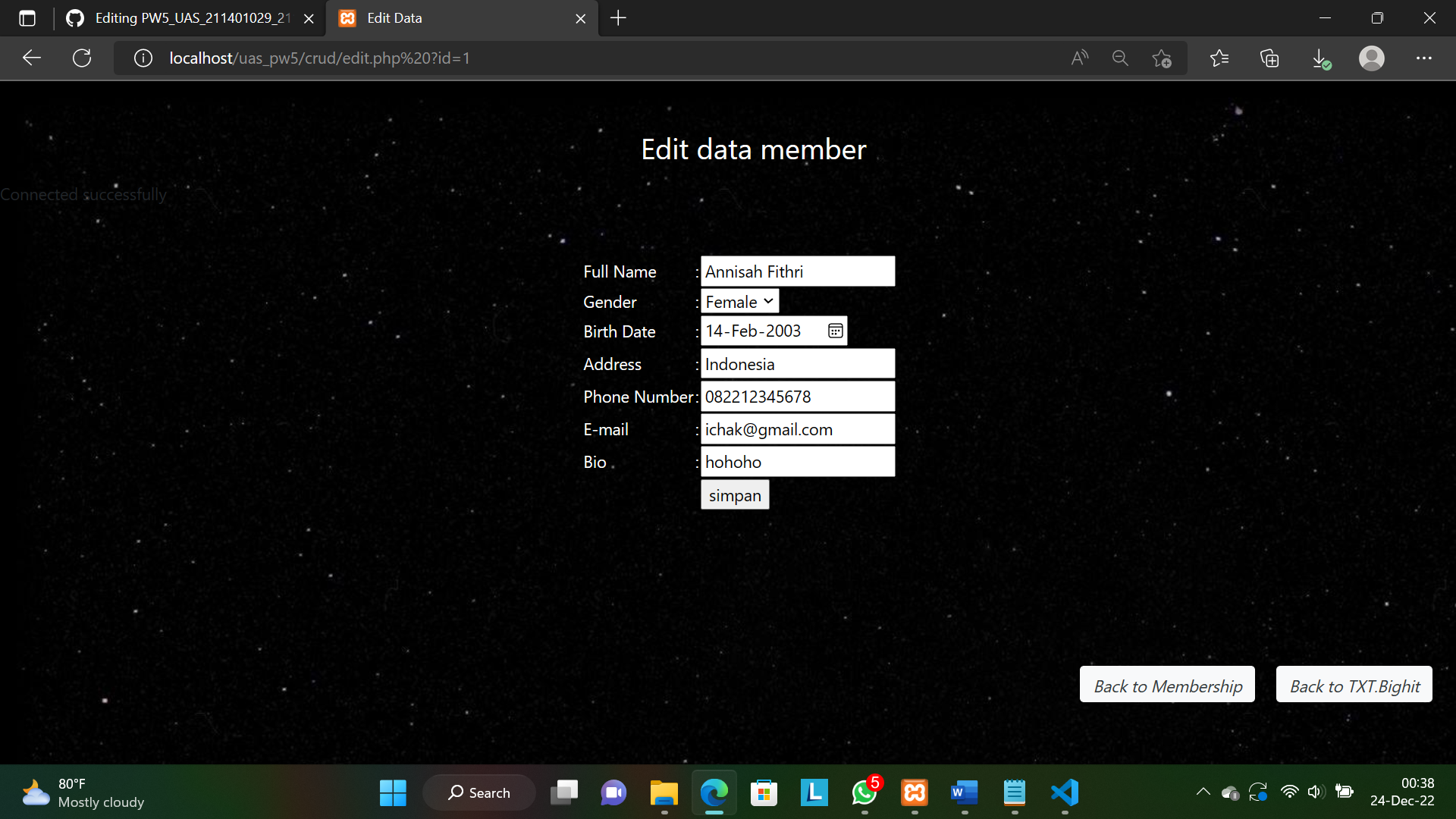1456x819 pixels.
Task: Open WhatsApp from the taskbar
Action: (x=864, y=794)
